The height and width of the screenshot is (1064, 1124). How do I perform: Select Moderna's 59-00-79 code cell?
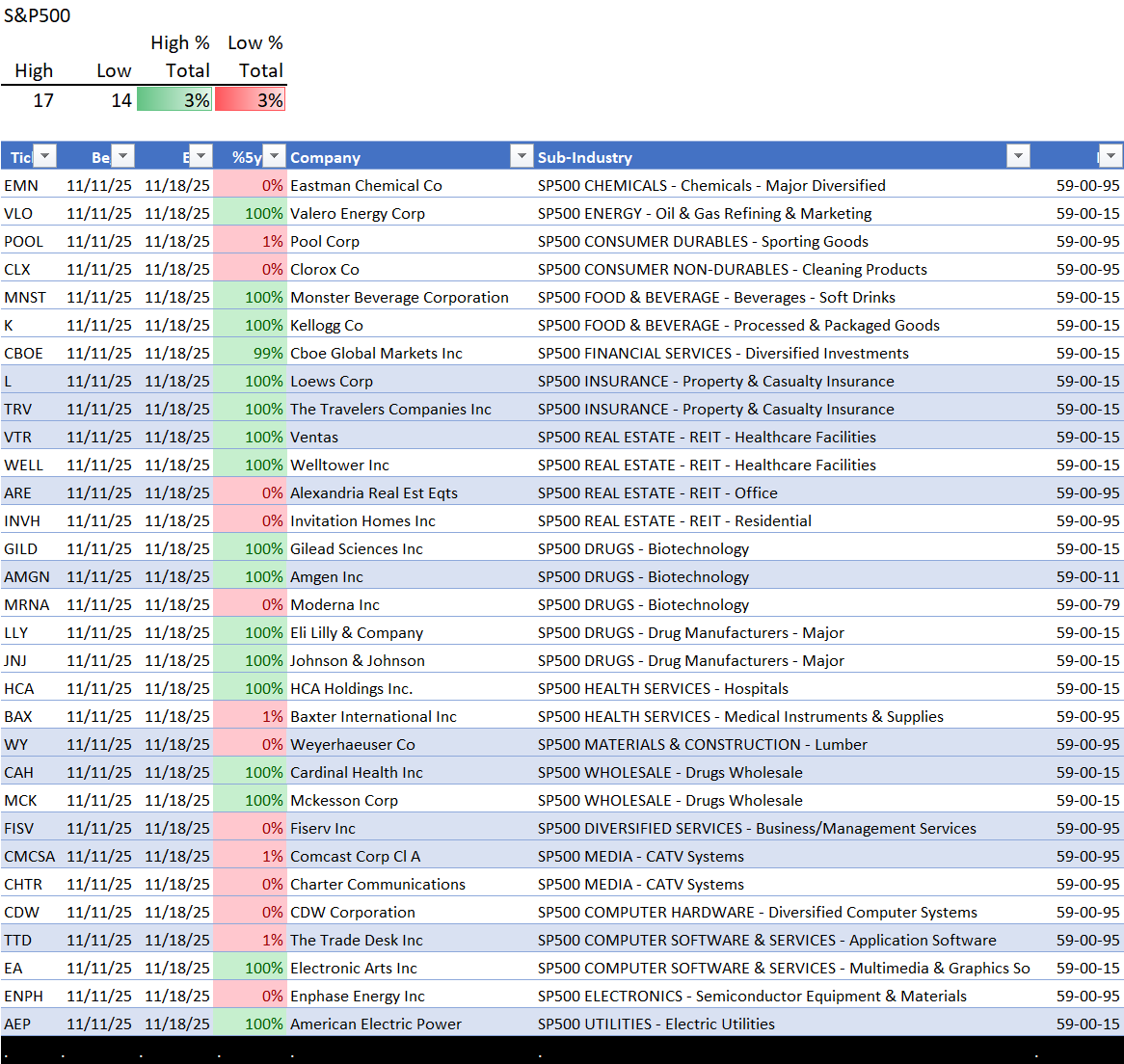pyautogui.click(x=1087, y=605)
